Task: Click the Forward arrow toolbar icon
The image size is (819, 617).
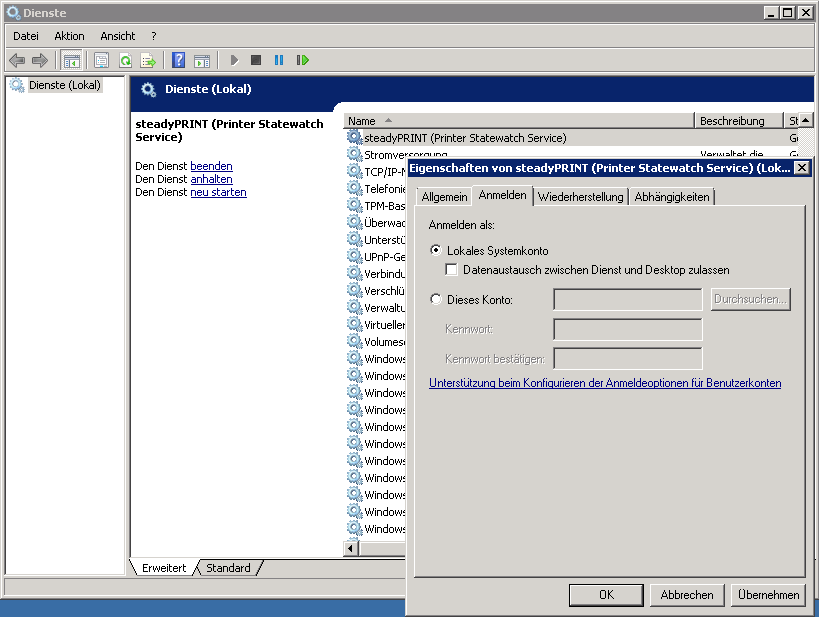Action: click(x=40, y=61)
